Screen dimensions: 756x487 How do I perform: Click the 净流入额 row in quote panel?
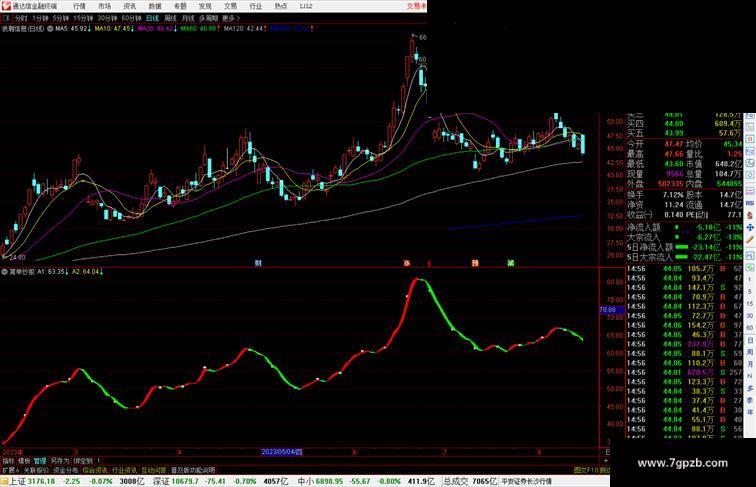[x=685, y=227]
